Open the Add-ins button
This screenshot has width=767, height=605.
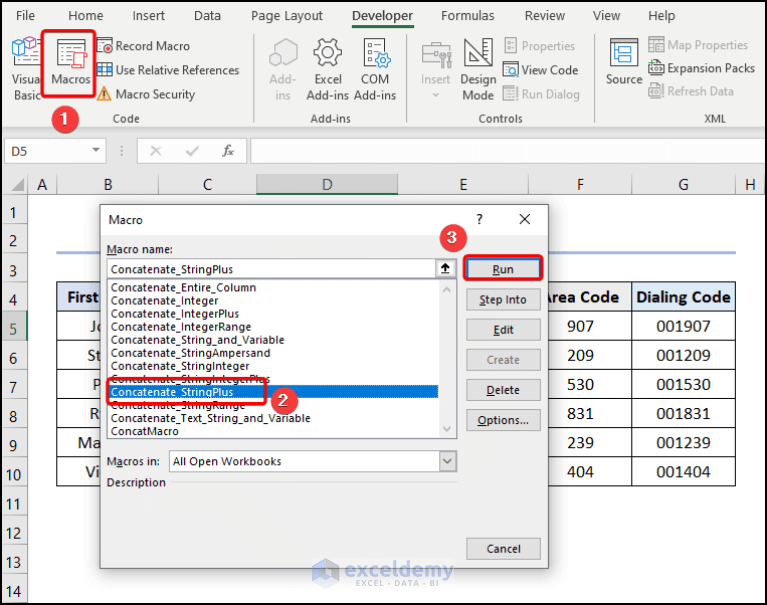pos(283,69)
